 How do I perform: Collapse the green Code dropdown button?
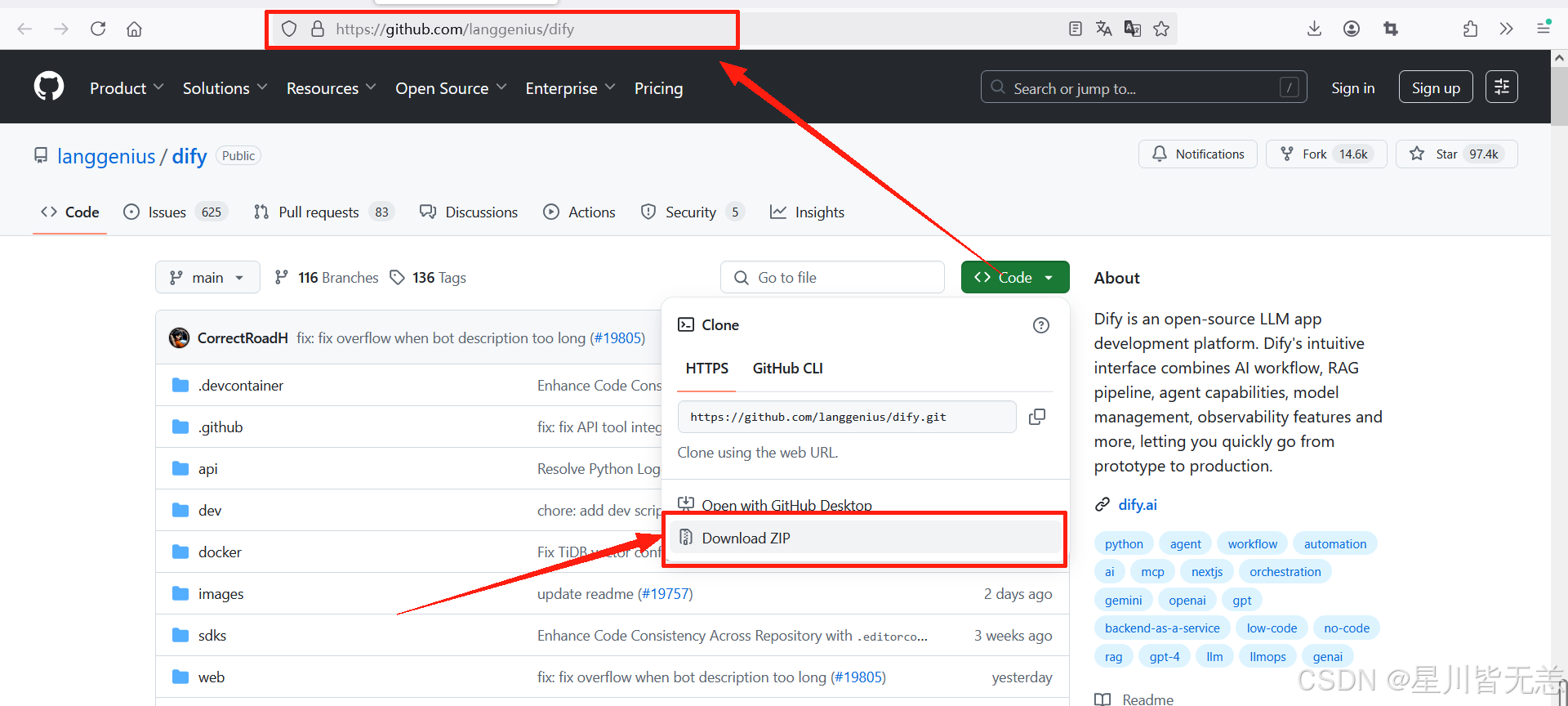(1015, 277)
